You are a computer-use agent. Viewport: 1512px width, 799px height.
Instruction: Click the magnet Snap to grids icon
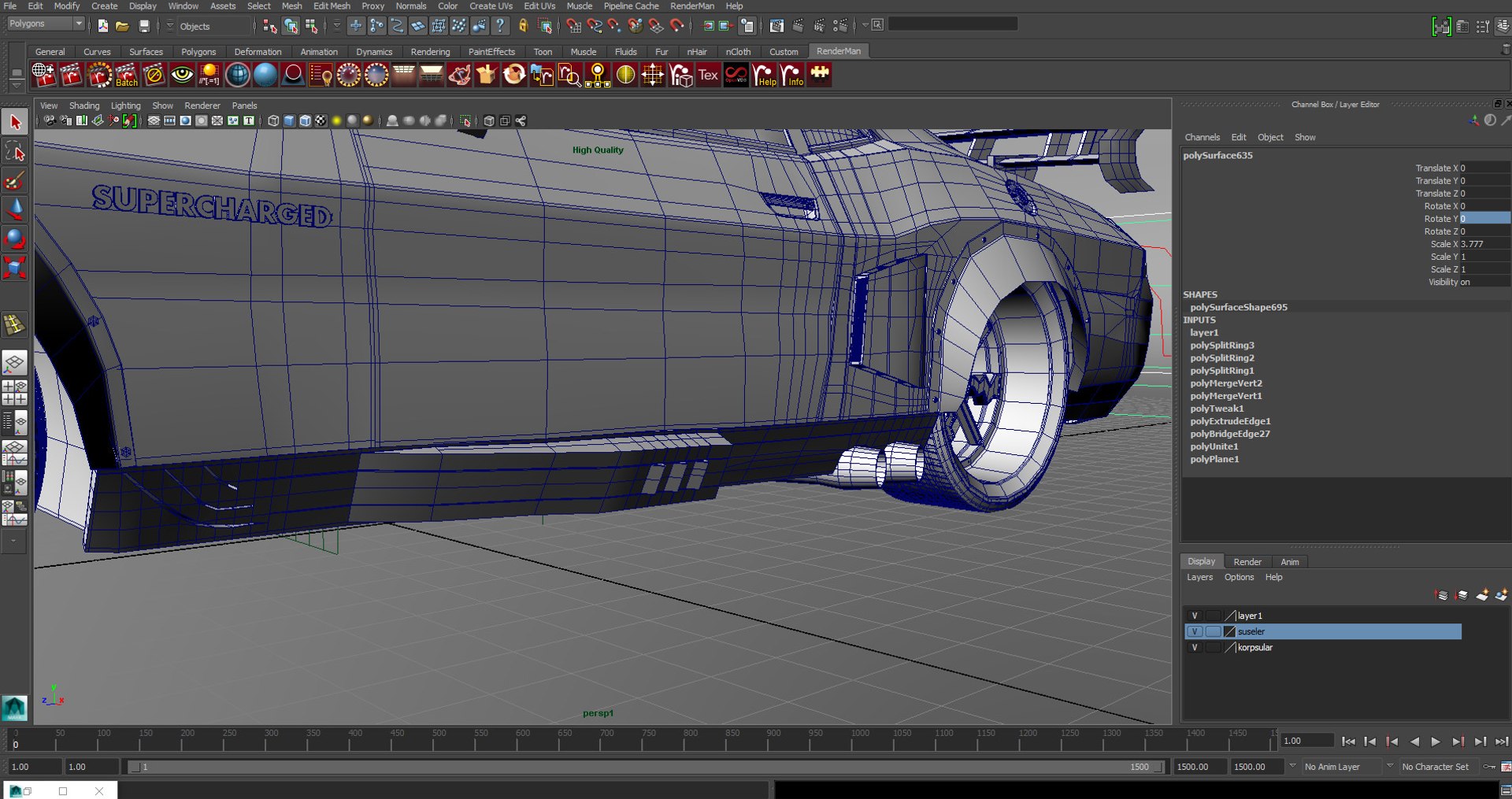click(573, 26)
